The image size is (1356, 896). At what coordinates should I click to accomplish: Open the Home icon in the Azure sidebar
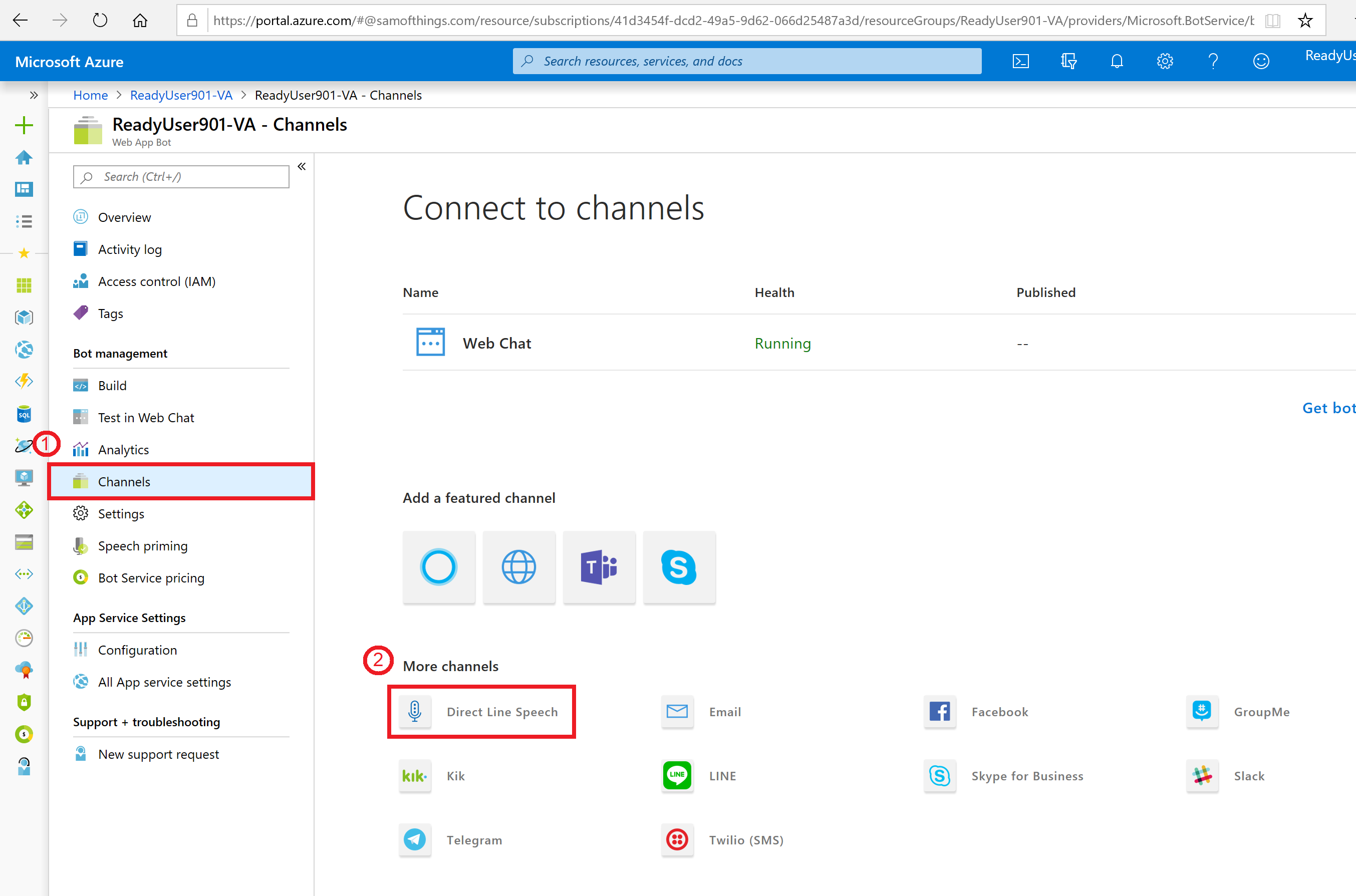pyautogui.click(x=24, y=157)
